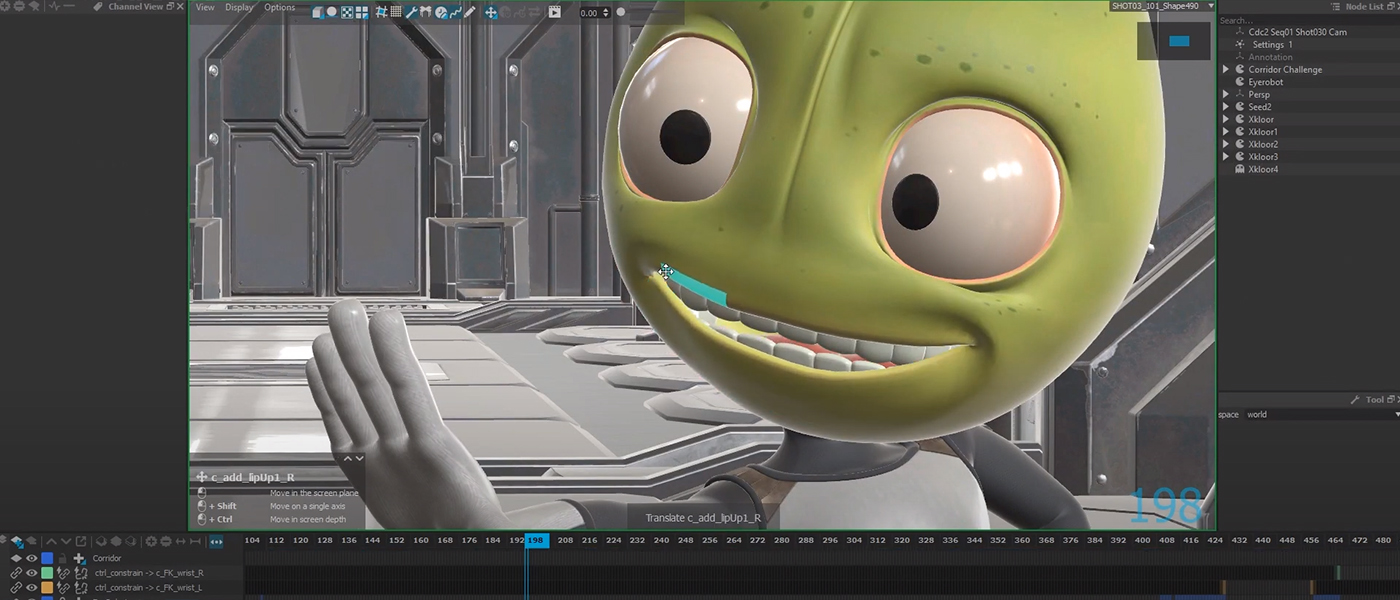Open the Options menu
The height and width of the screenshot is (600, 1400).
279,7
